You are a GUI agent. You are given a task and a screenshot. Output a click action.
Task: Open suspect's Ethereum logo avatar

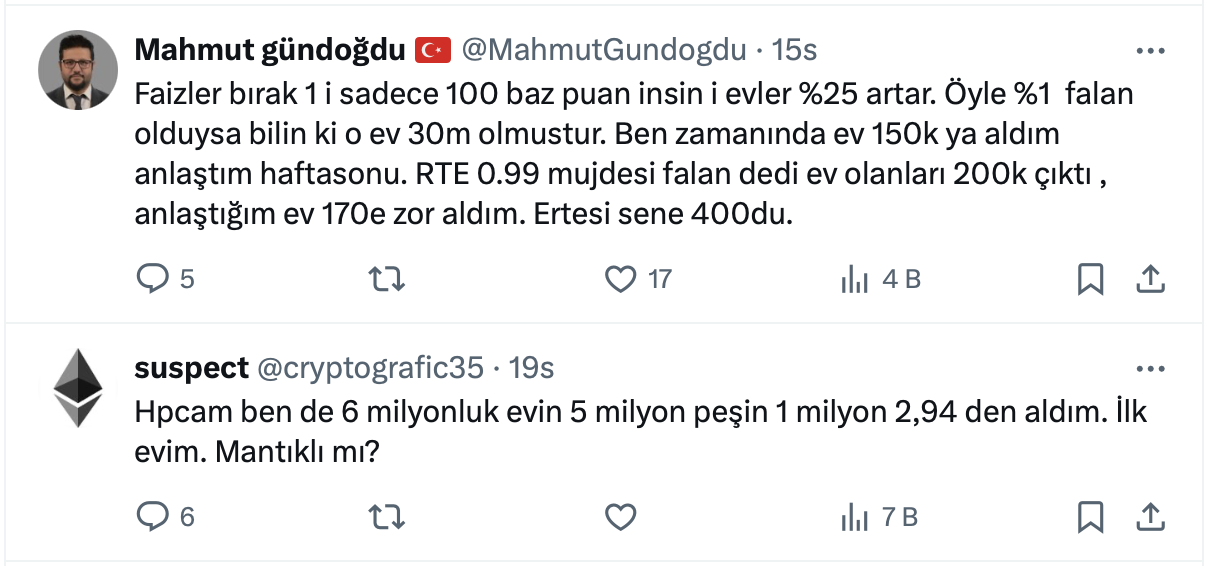coord(78,388)
